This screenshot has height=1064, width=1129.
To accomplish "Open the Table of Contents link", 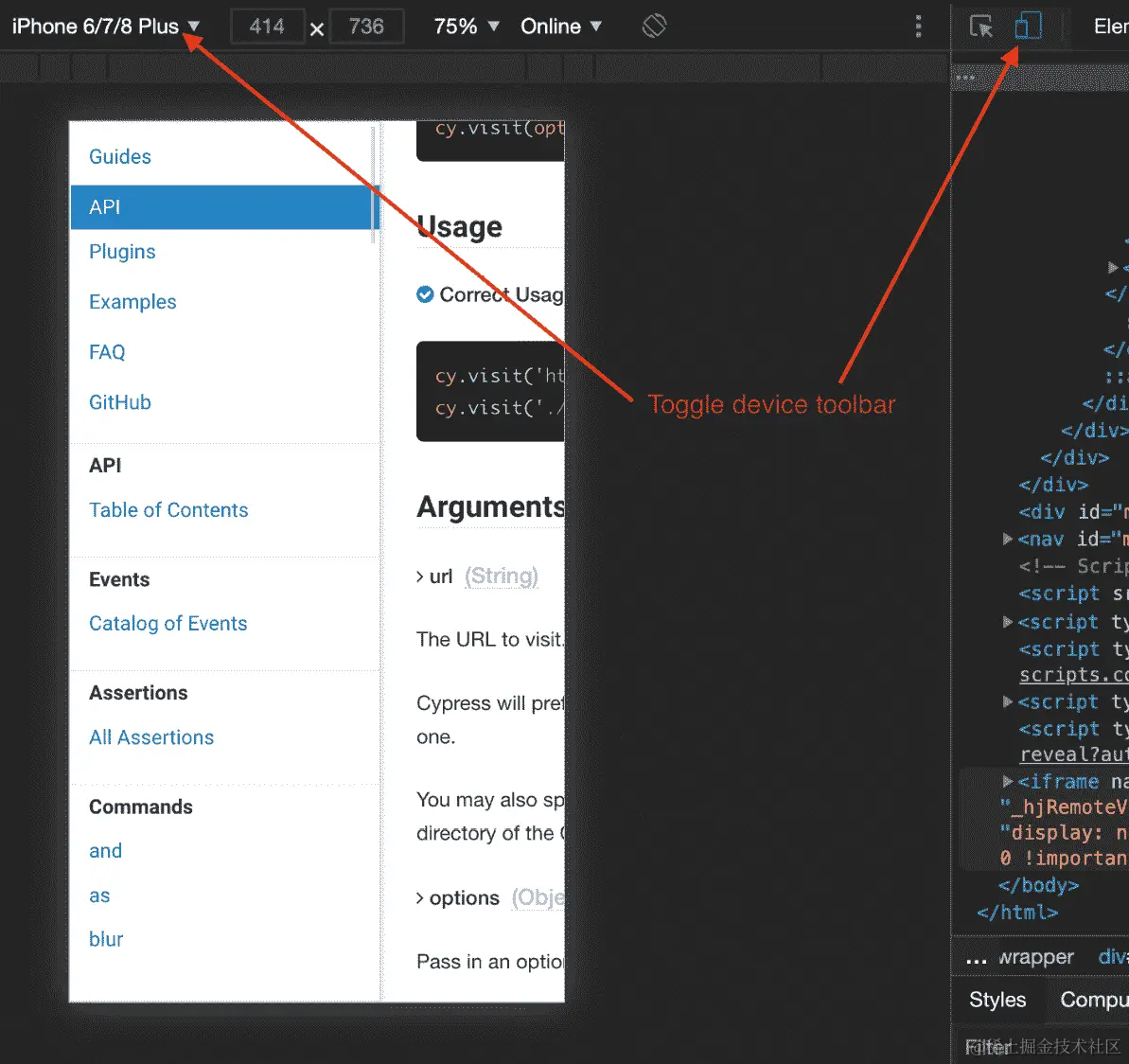I will [x=168, y=510].
